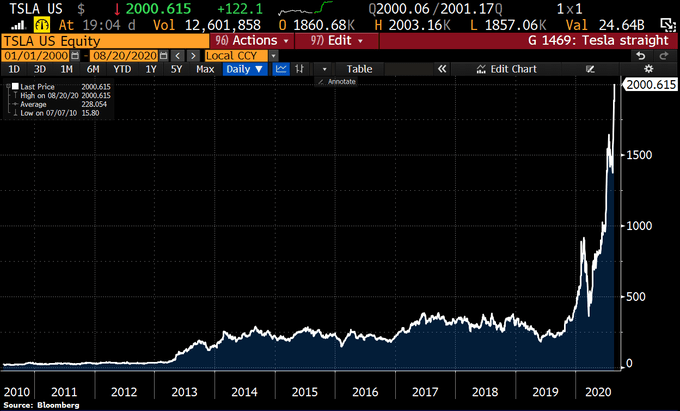Toggle Last Price series checkbox in legend
Screen dimensions: 680x411
(15, 87)
